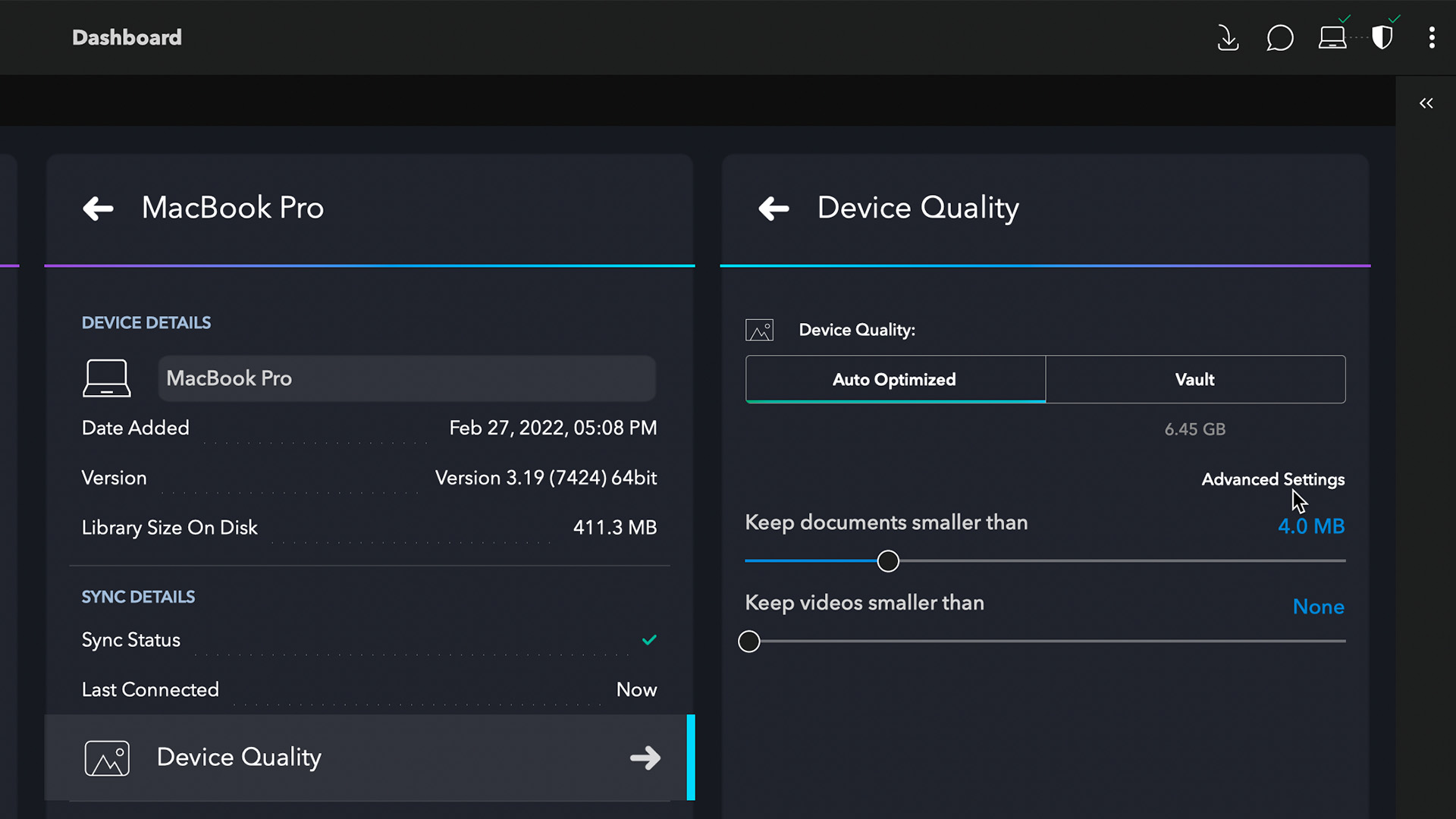1456x819 pixels.
Task: Open the three-dot overflow menu
Action: tap(1432, 37)
